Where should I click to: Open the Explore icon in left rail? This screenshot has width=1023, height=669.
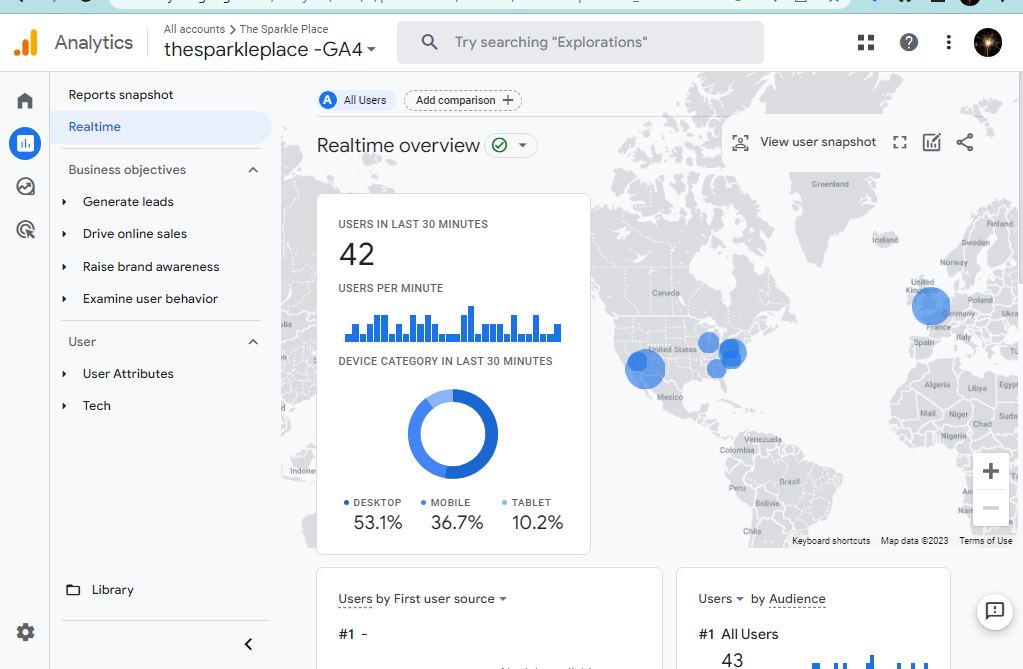(x=25, y=186)
